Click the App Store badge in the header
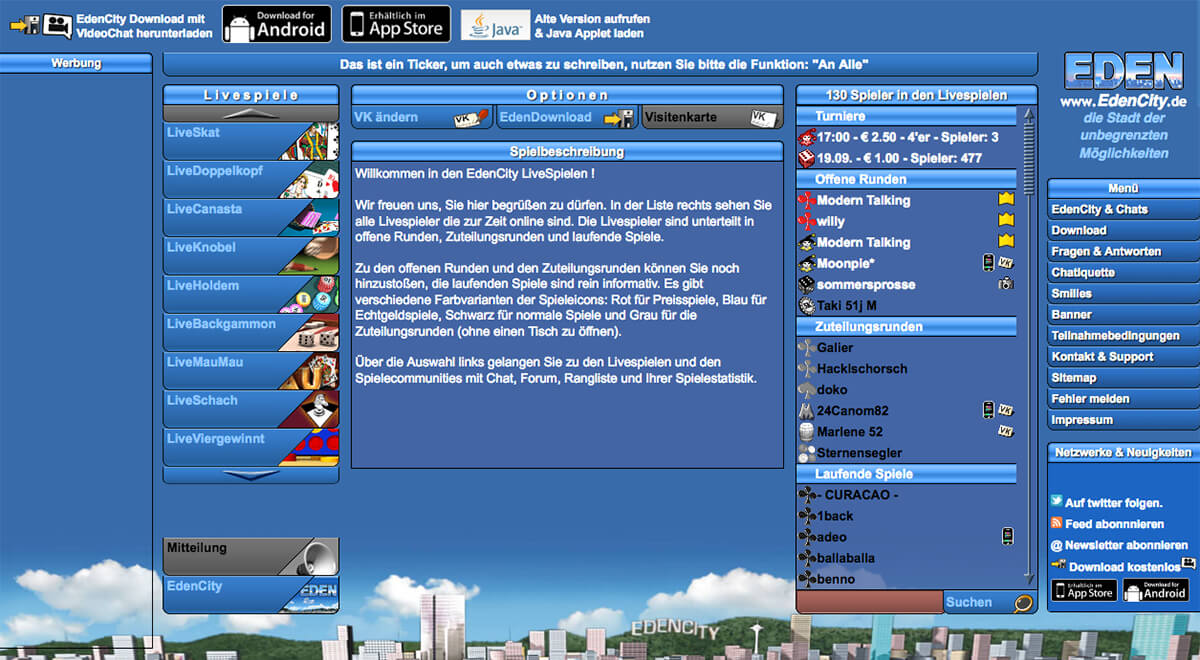Image resolution: width=1200 pixels, height=660 pixels. coord(396,24)
